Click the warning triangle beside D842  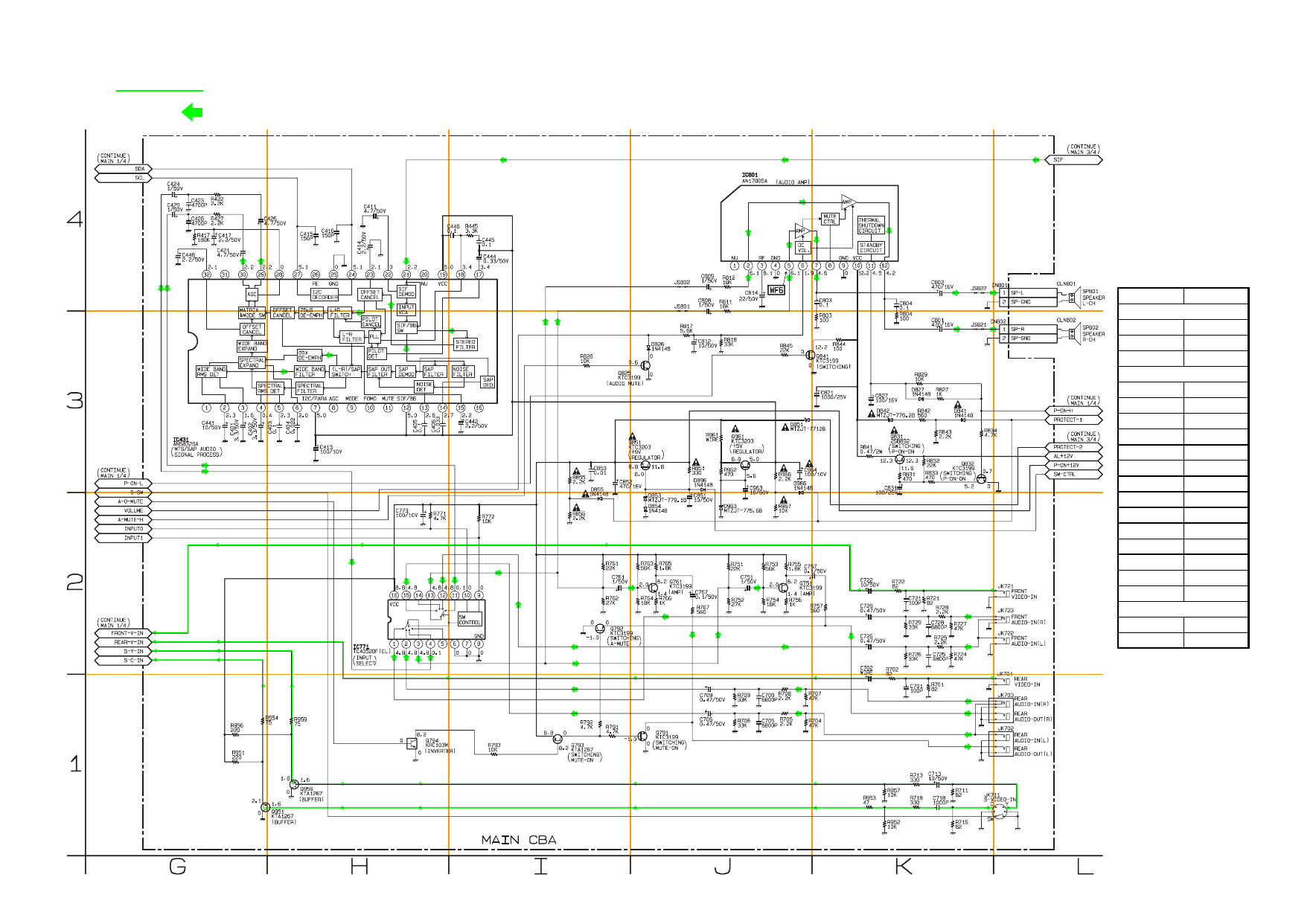pyautogui.click(x=871, y=414)
